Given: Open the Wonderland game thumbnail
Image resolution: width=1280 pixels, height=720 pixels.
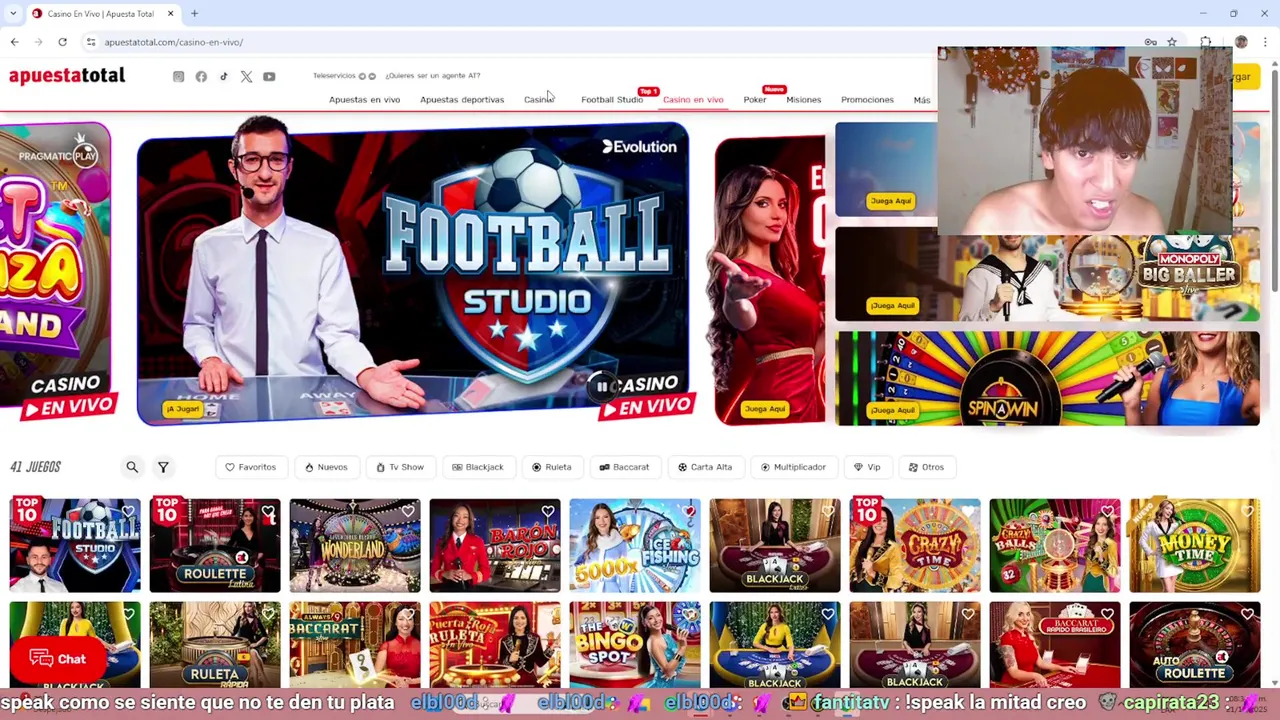Looking at the screenshot, I should 355,546.
